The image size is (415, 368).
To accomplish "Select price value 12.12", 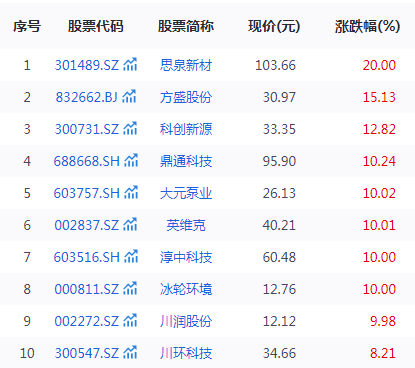I will point(279,321).
